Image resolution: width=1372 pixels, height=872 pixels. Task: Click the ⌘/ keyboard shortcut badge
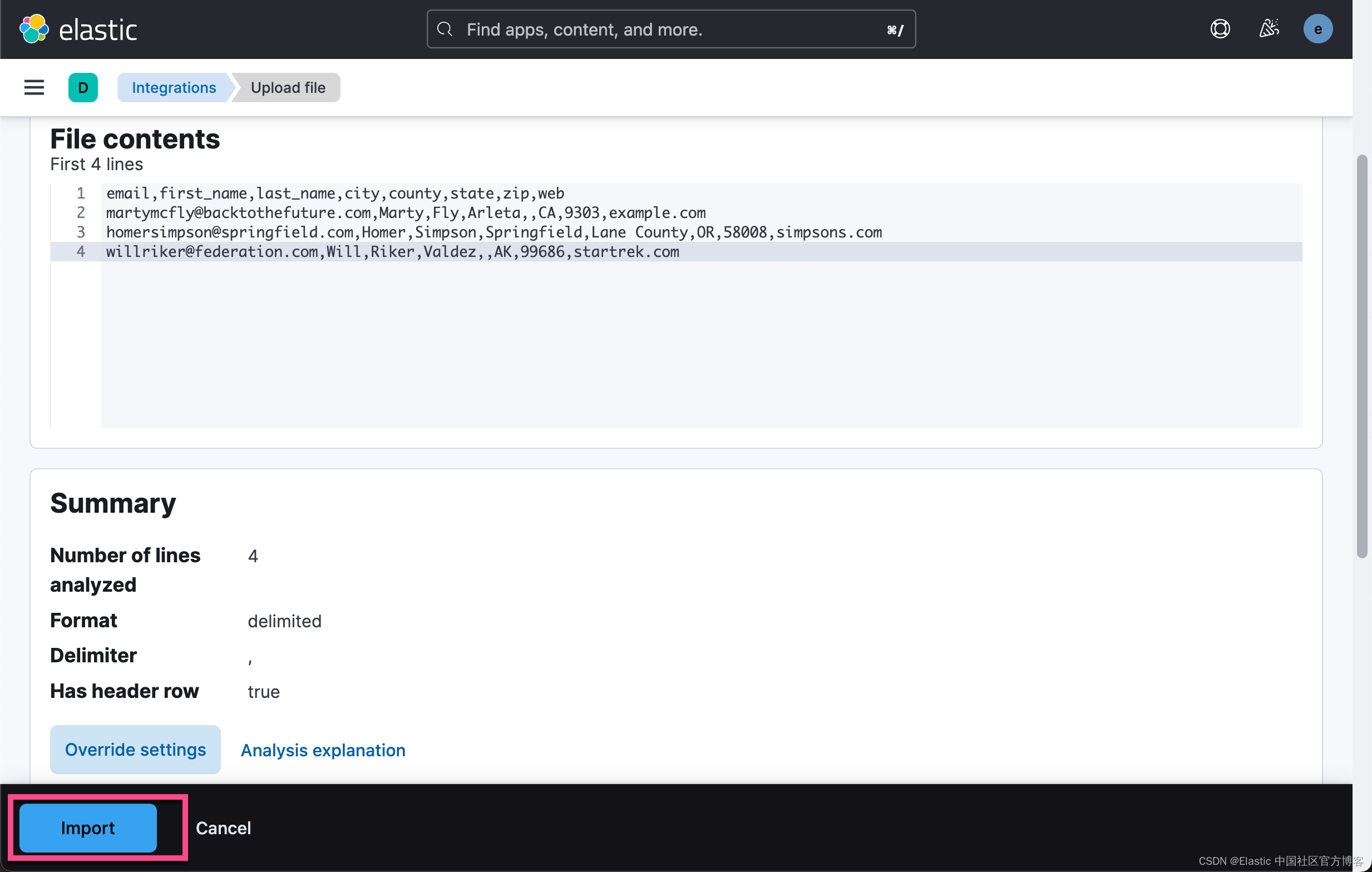[895, 29]
